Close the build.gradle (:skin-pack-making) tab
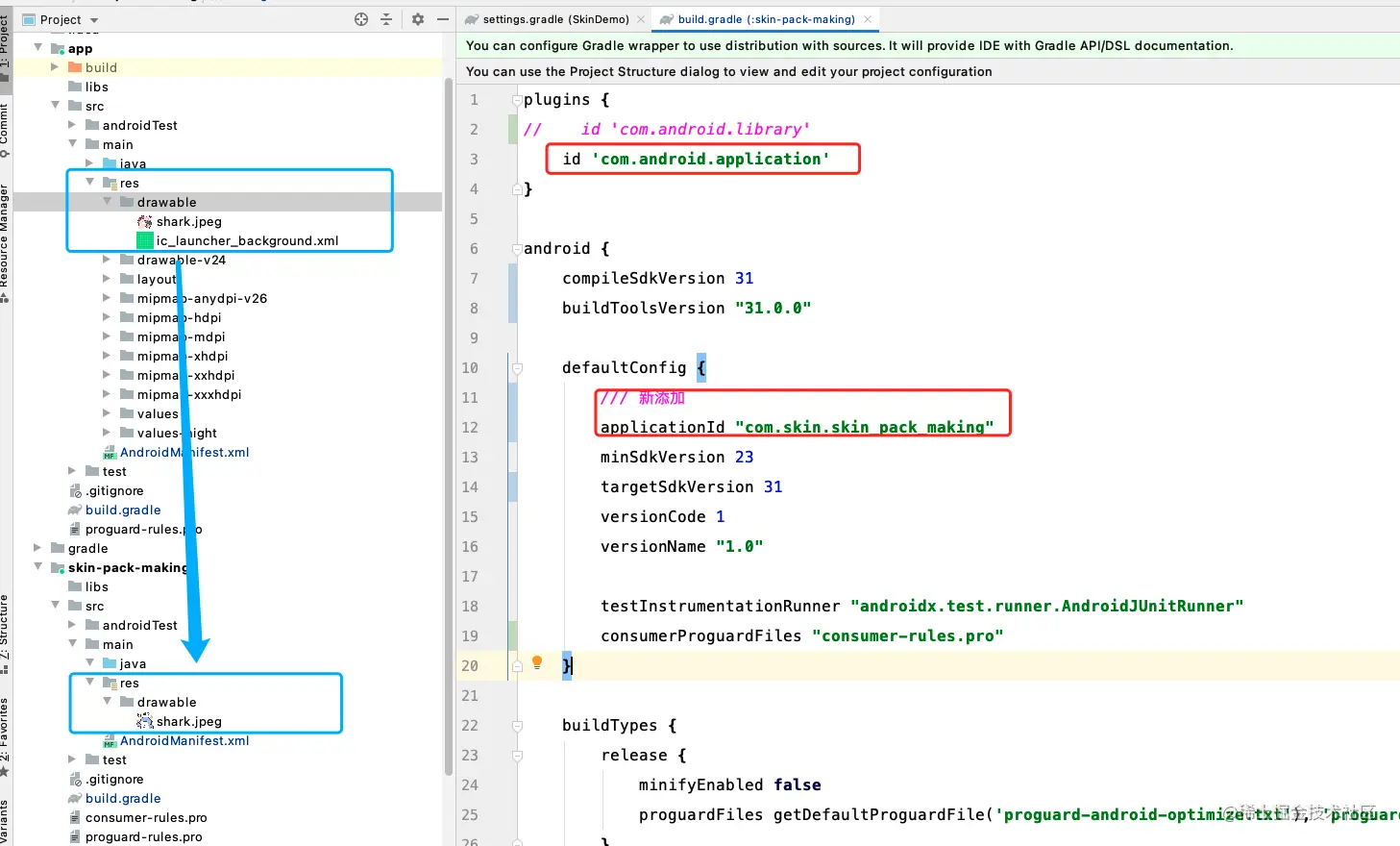 coord(868,19)
